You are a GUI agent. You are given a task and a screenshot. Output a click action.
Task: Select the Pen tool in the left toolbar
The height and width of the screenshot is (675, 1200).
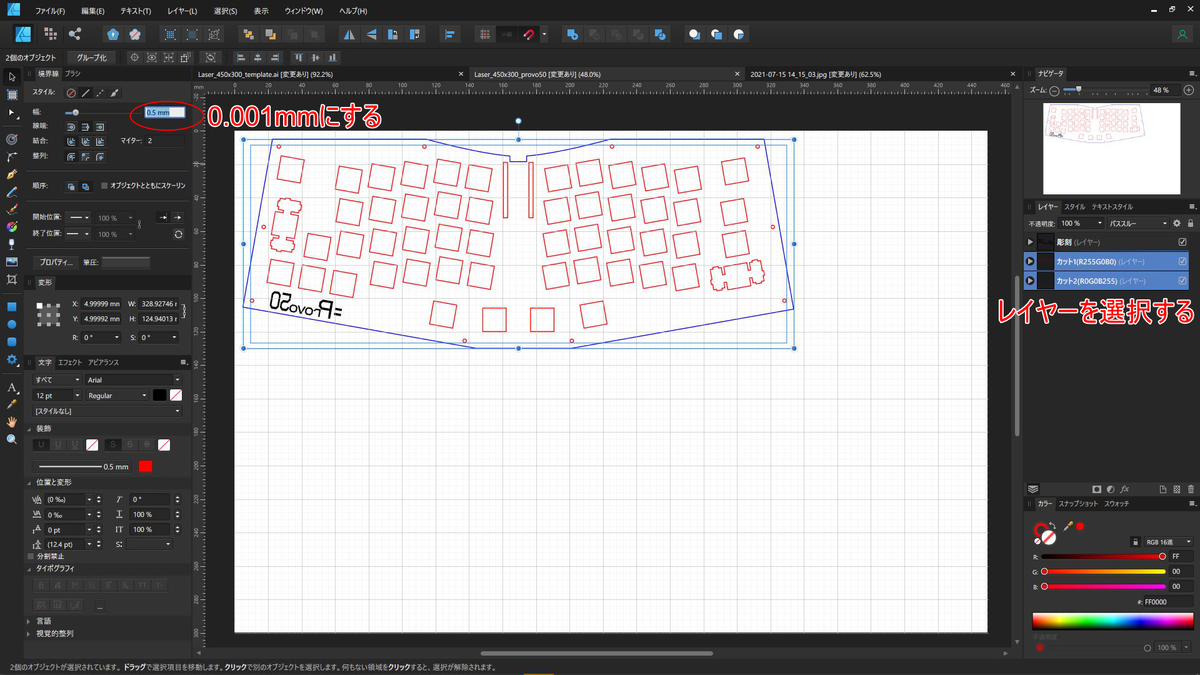pos(12,174)
